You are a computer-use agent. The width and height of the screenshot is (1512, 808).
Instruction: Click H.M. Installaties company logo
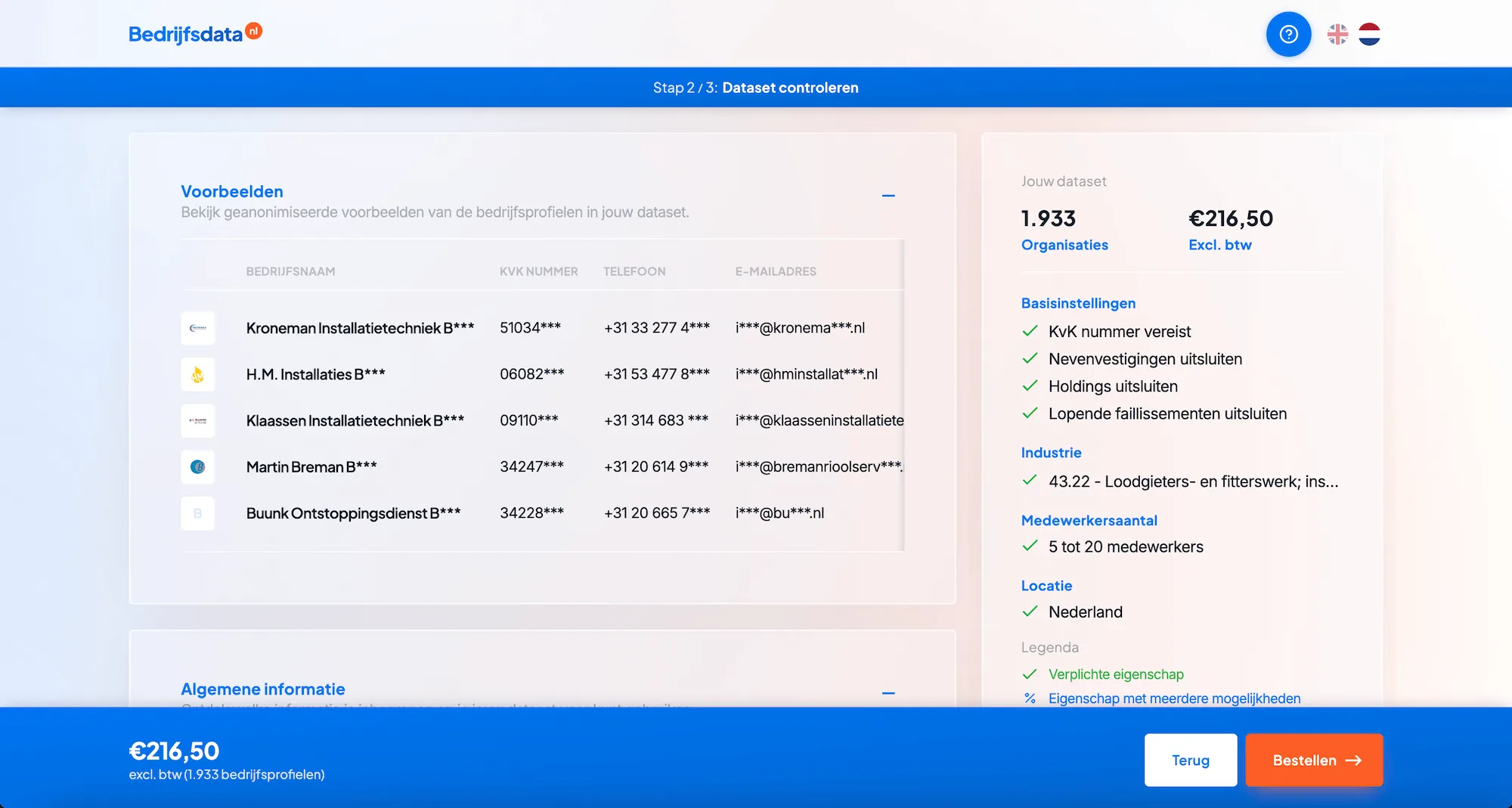click(198, 374)
